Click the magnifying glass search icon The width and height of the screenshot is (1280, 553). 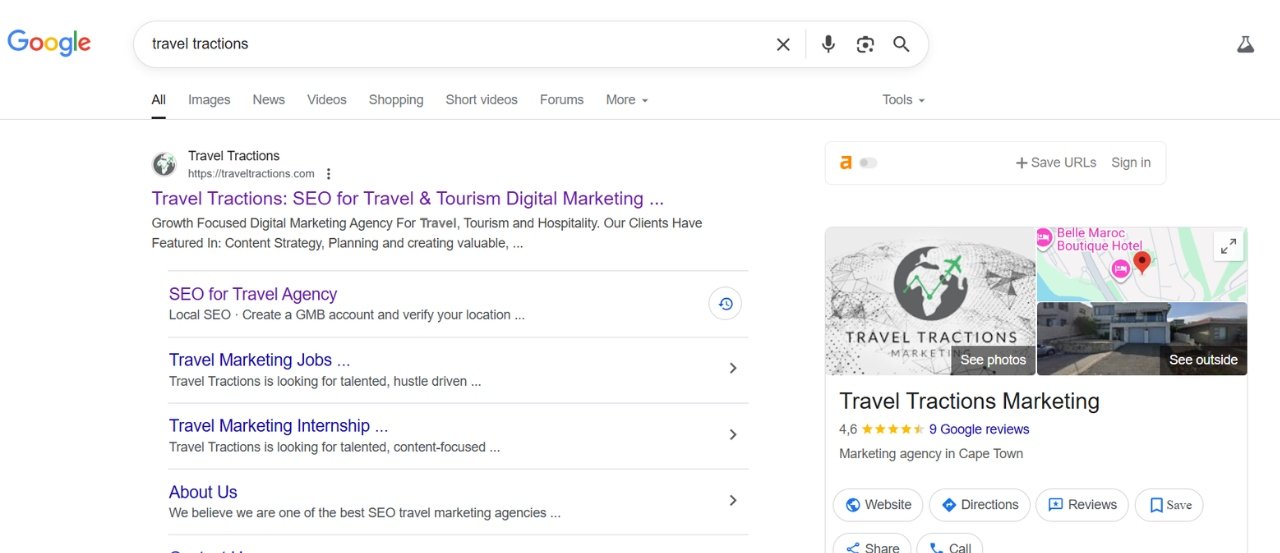(x=901, y=44)
